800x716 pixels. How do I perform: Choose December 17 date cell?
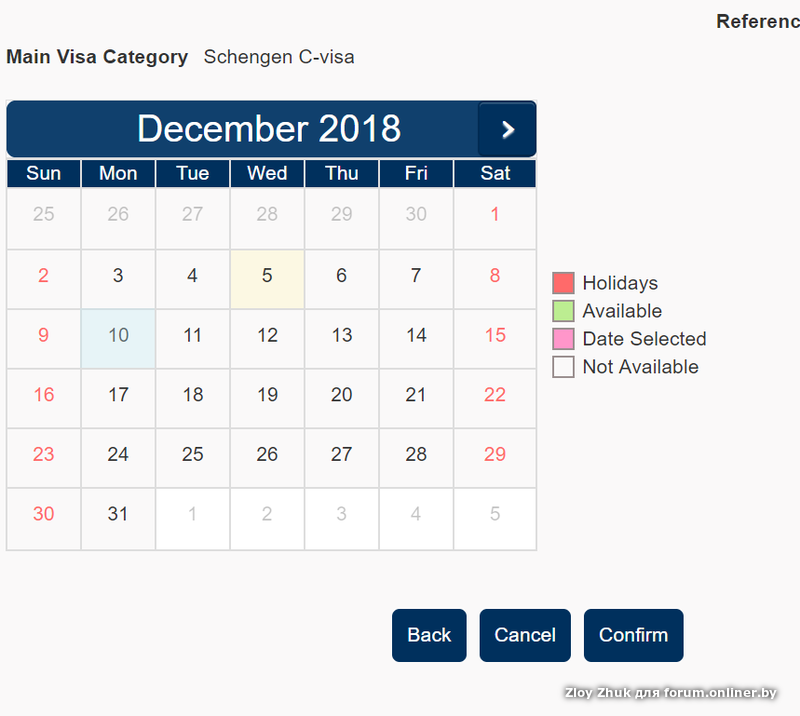coord(118,395)
